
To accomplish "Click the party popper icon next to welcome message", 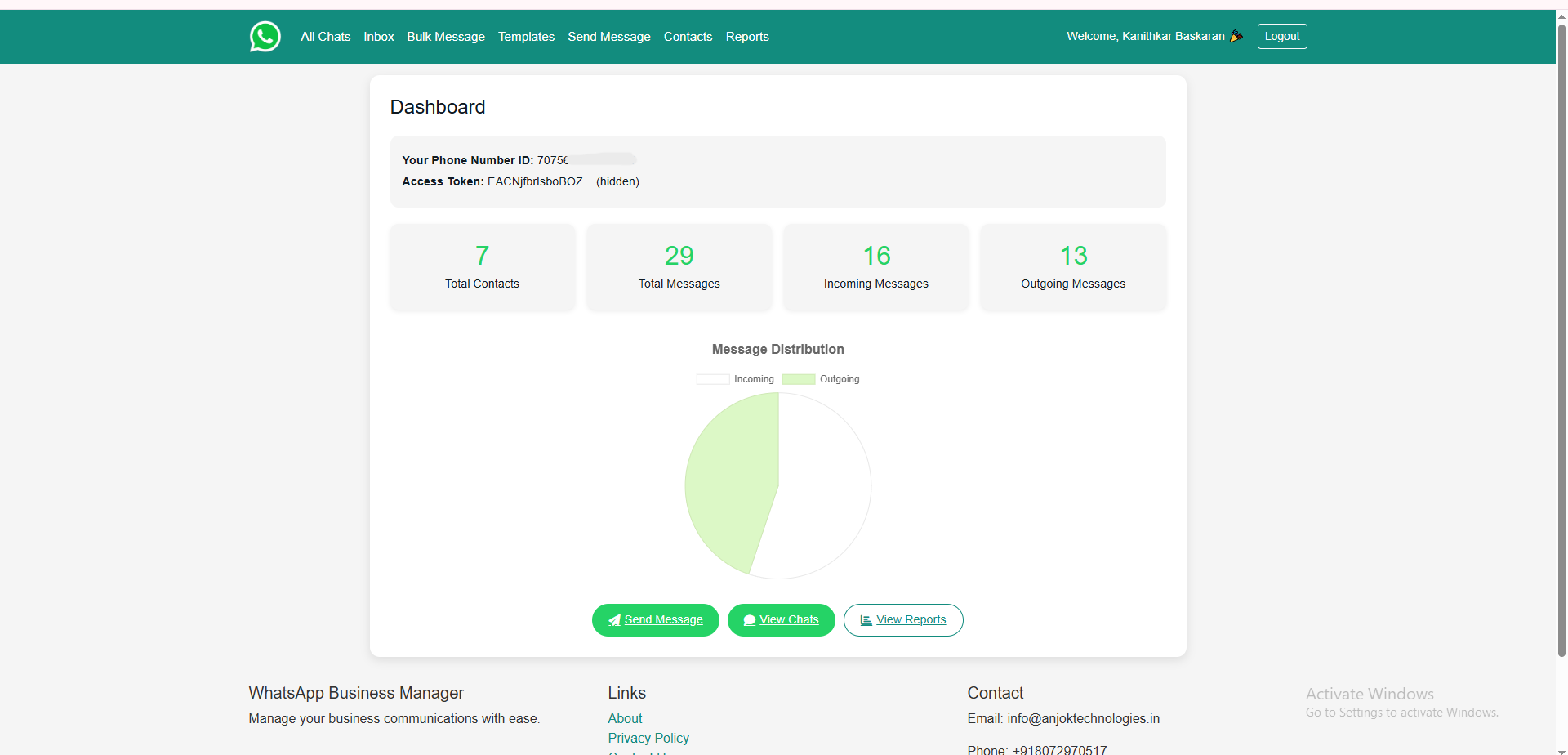I will [x=1236, y=36].
